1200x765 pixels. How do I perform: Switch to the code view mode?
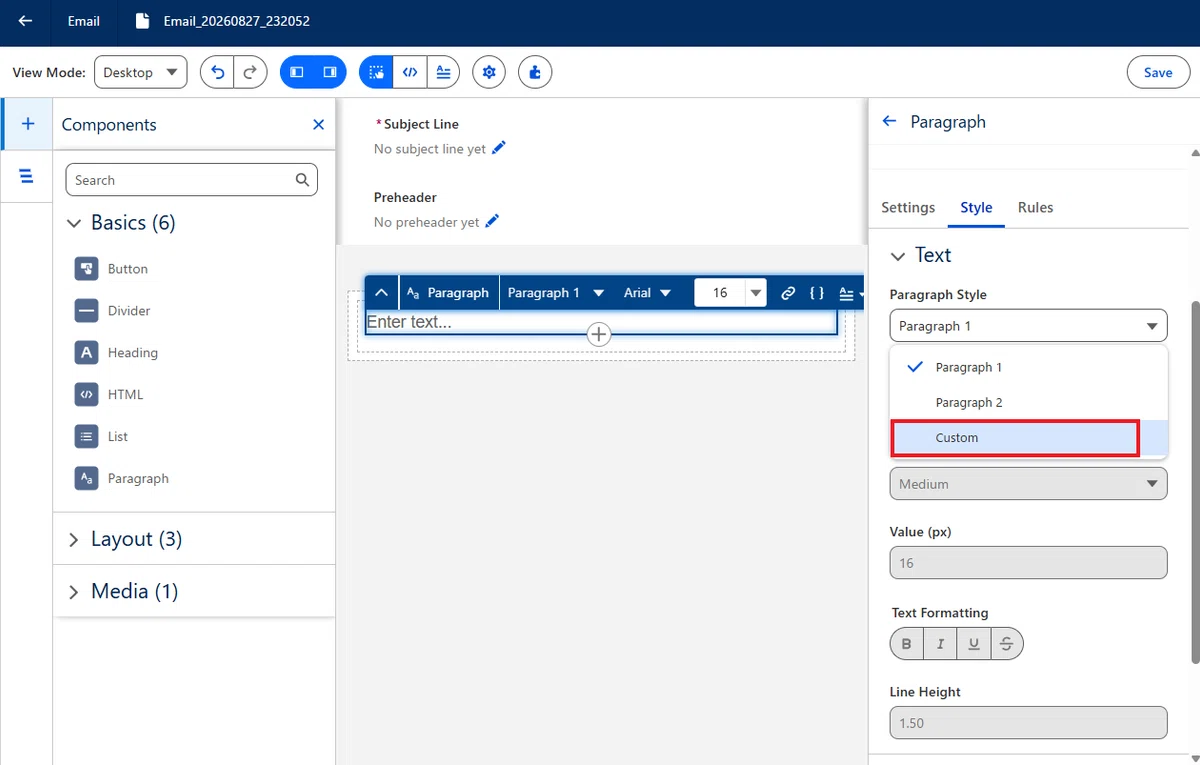409,72
